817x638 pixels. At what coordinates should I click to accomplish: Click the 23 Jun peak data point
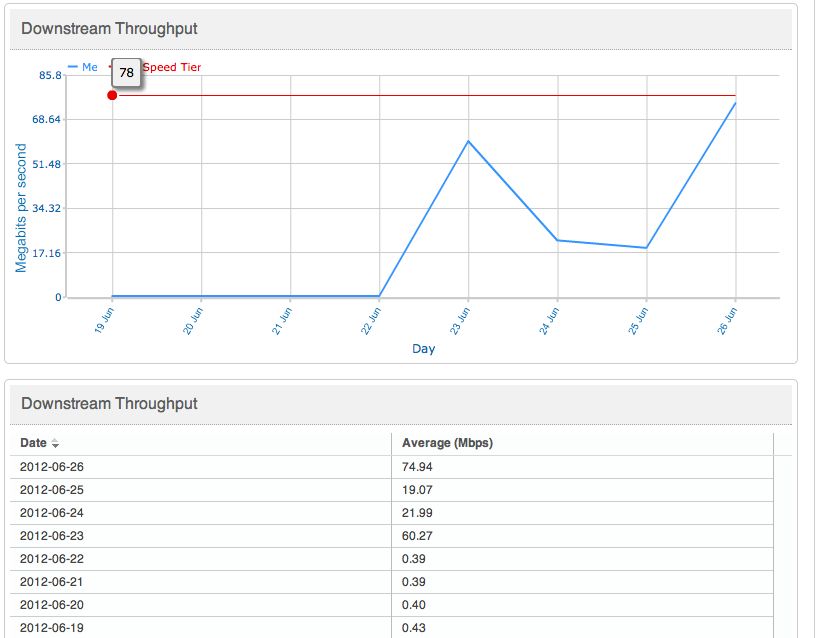click(x=468, y=141)
